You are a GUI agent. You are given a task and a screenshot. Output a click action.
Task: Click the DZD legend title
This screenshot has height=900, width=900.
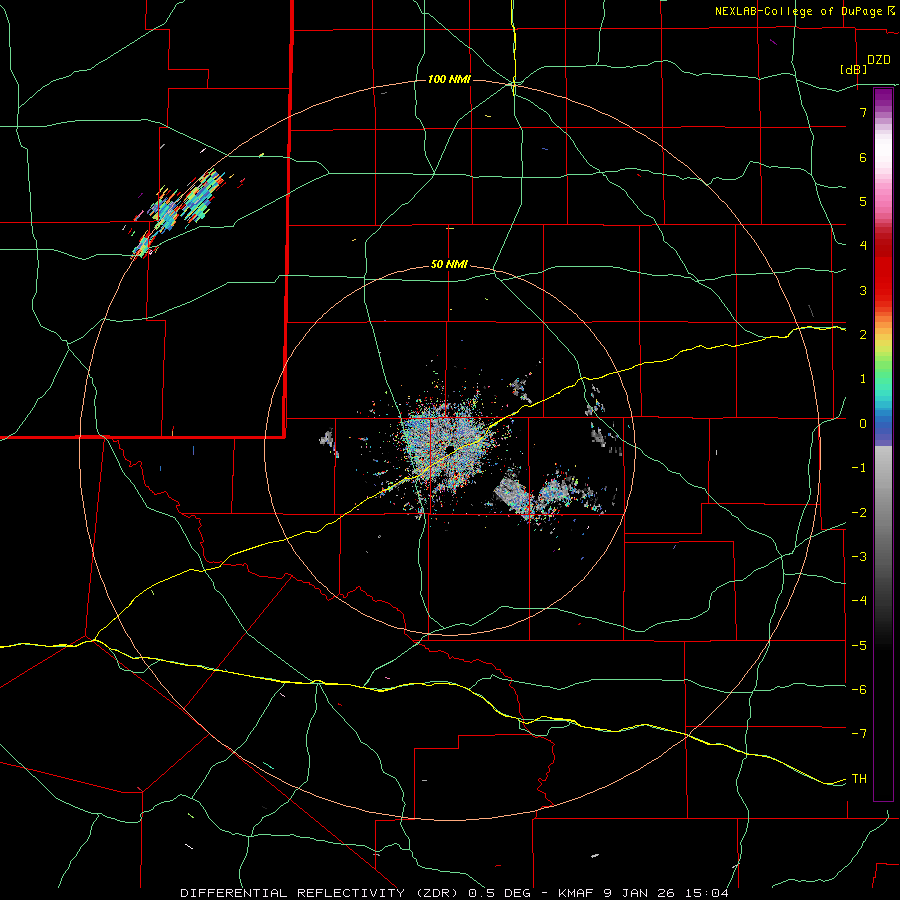click(879, 60)
